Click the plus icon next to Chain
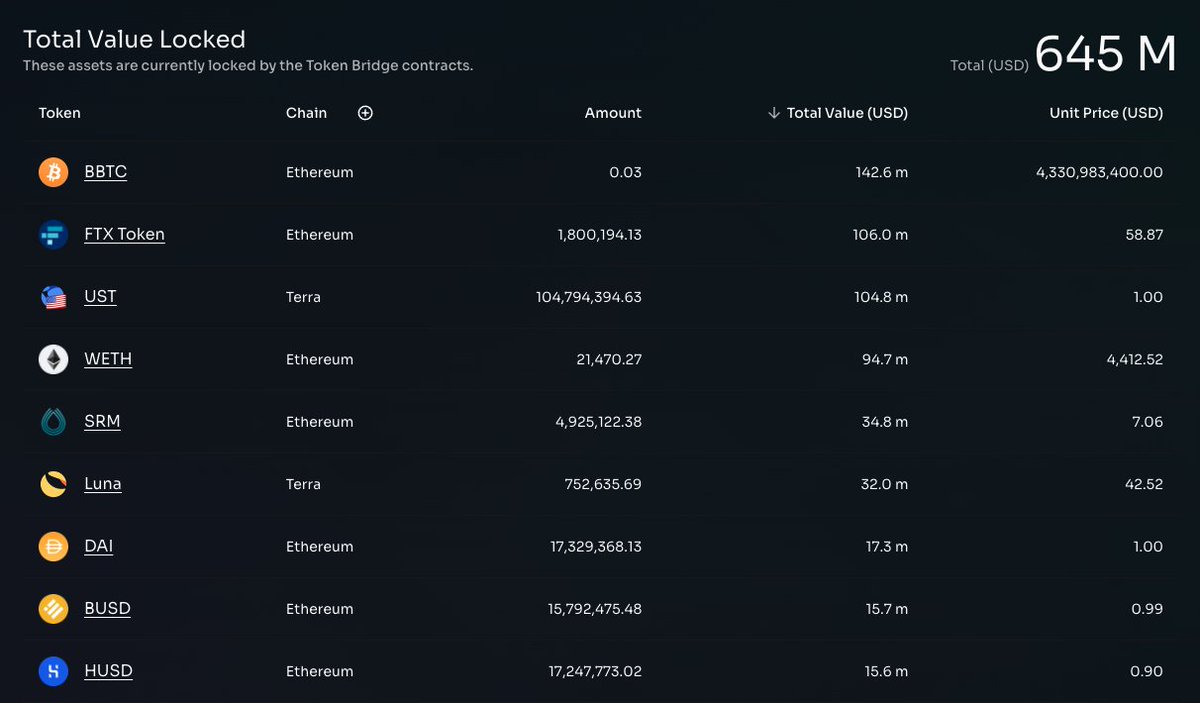Screen dimensions: 1200x703 365,113
